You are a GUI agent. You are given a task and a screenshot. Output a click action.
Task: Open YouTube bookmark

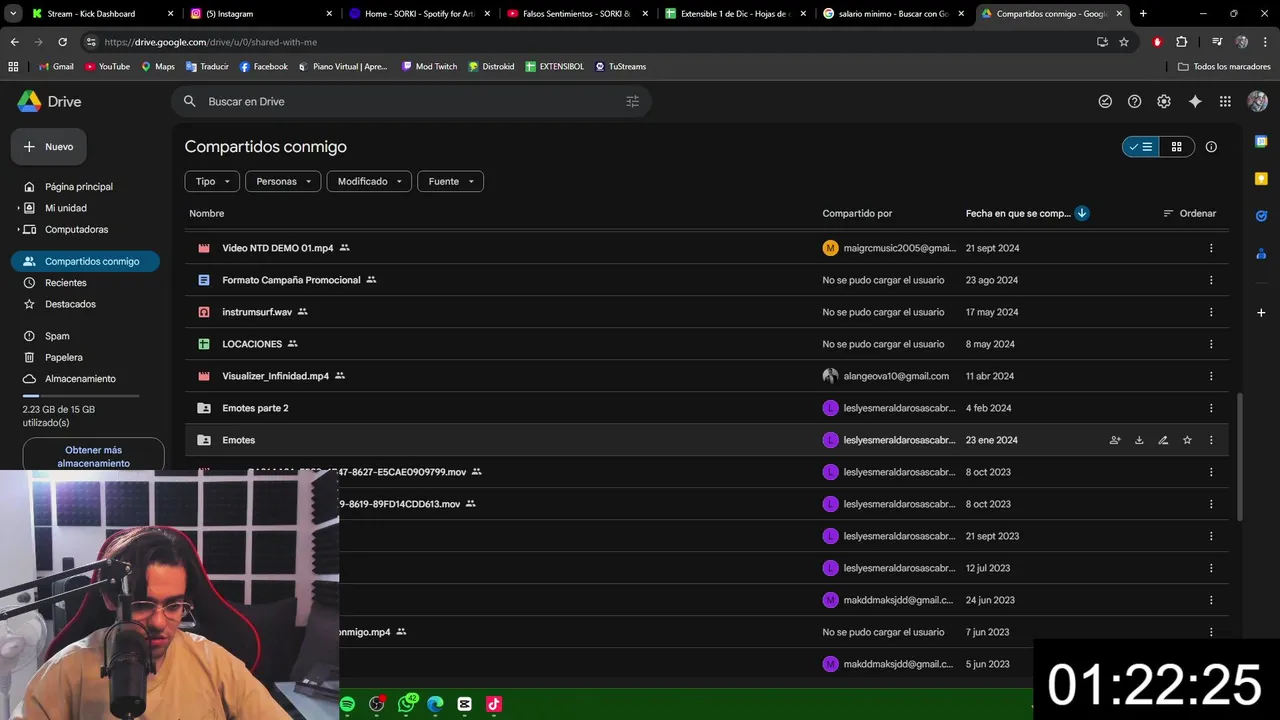pos(107,67)
